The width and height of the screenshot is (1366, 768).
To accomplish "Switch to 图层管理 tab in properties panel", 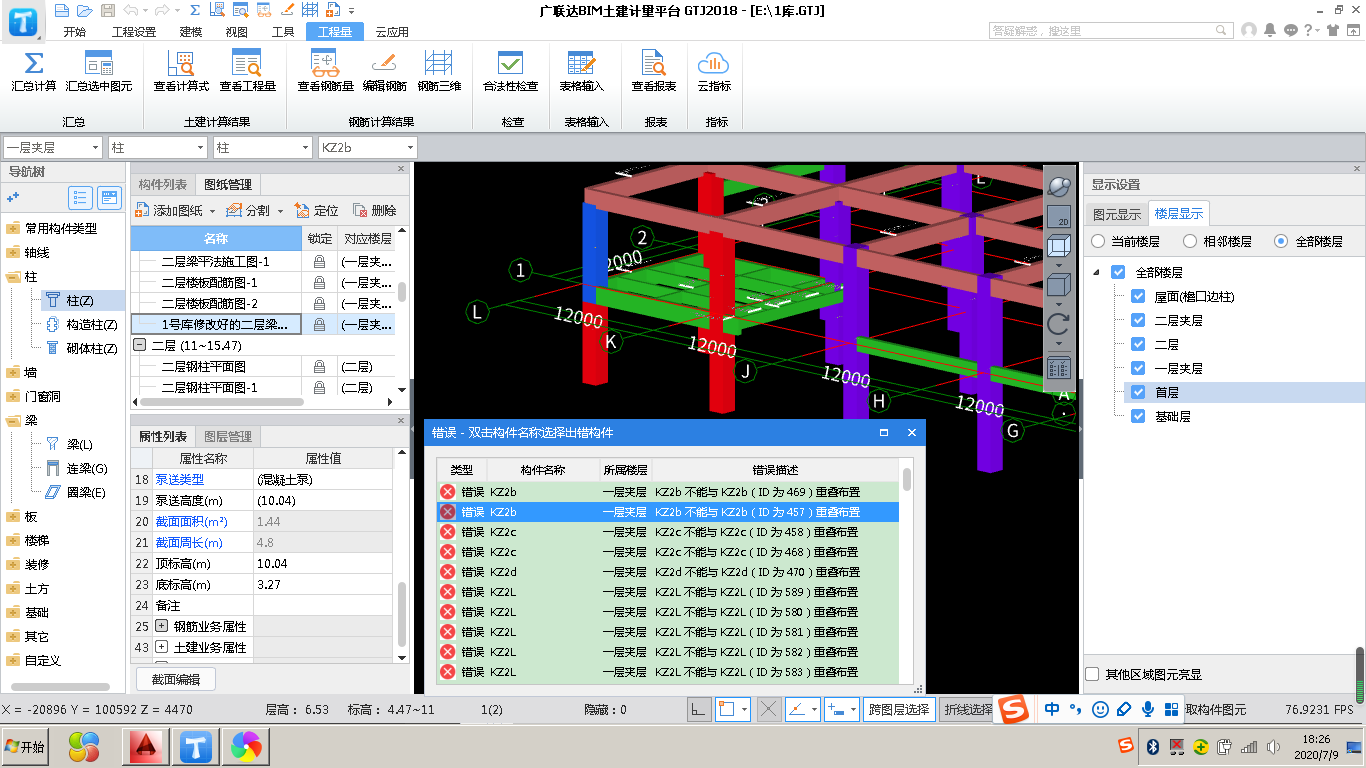I will coord(228,436).
